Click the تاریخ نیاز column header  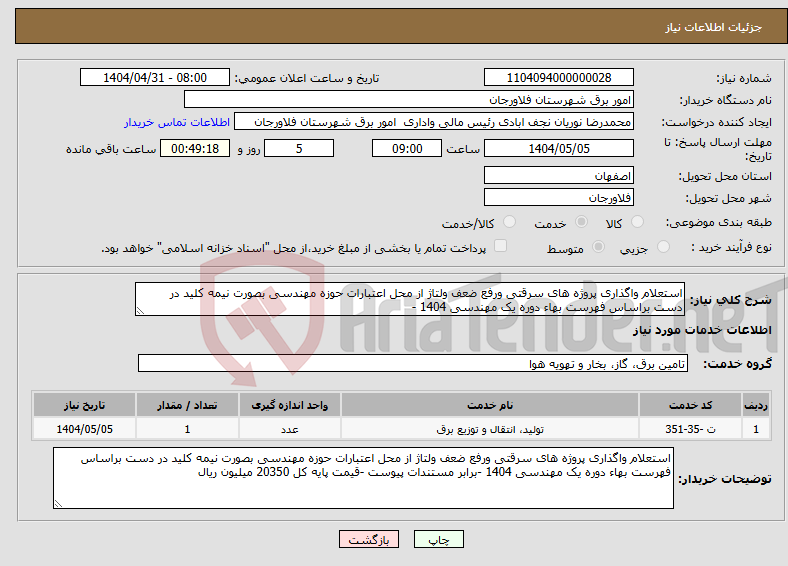point(84,405)
